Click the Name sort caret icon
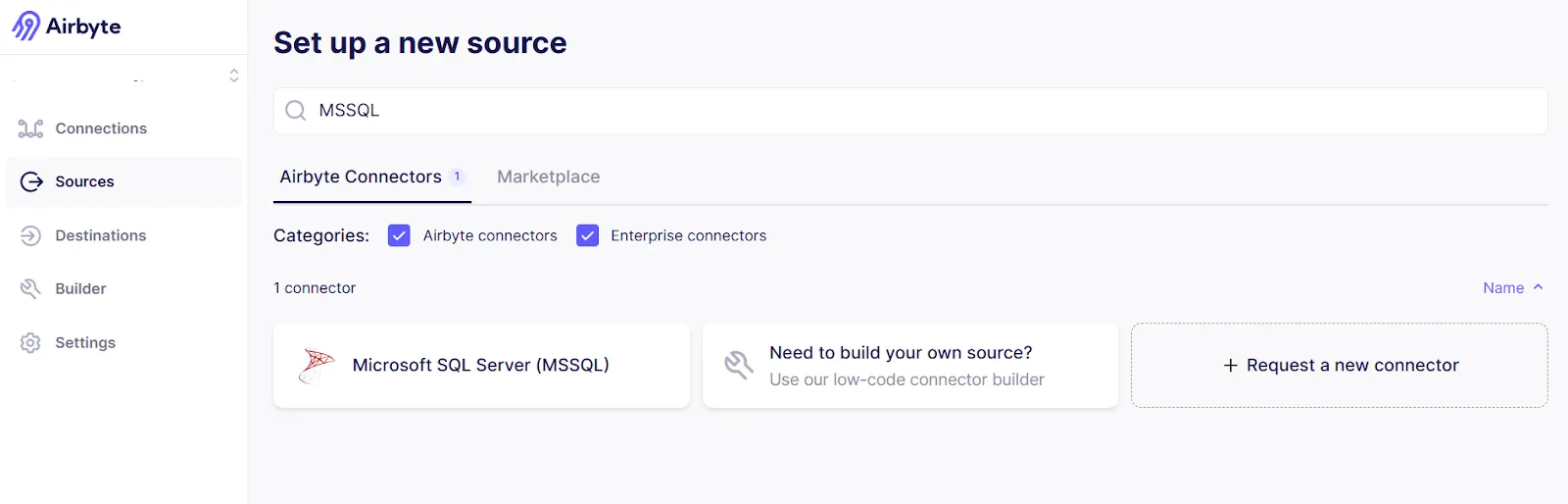 coord(1538,287)
